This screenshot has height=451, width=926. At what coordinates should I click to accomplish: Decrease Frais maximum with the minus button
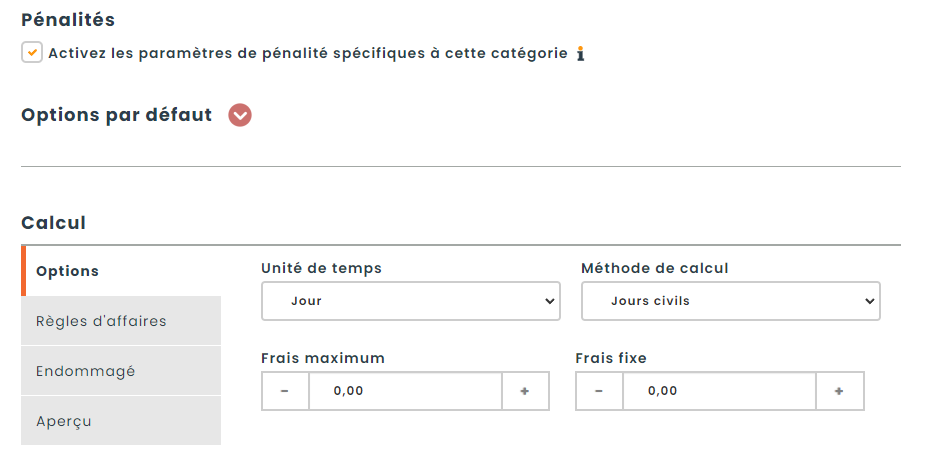pos(285,391)
